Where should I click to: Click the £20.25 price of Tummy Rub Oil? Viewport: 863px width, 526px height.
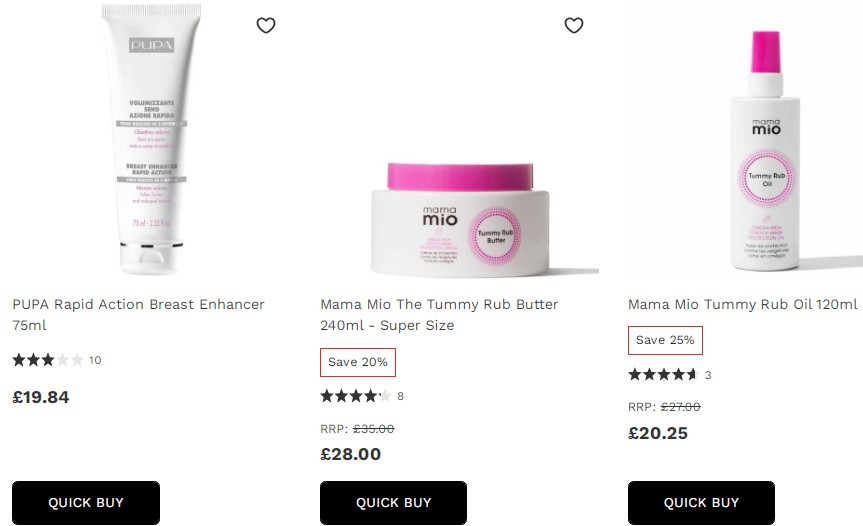[658, 433]
